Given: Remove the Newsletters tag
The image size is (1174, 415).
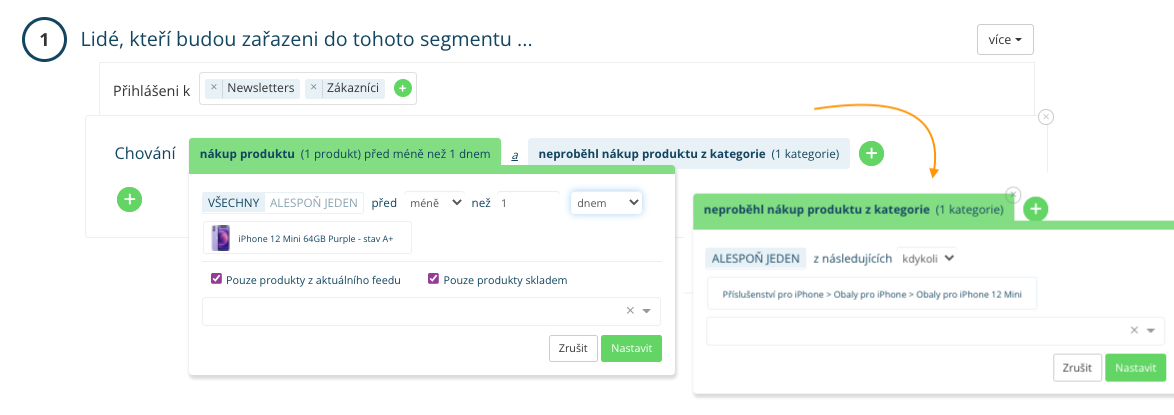Looking at the screenshot, I should (x=214, y=88).
